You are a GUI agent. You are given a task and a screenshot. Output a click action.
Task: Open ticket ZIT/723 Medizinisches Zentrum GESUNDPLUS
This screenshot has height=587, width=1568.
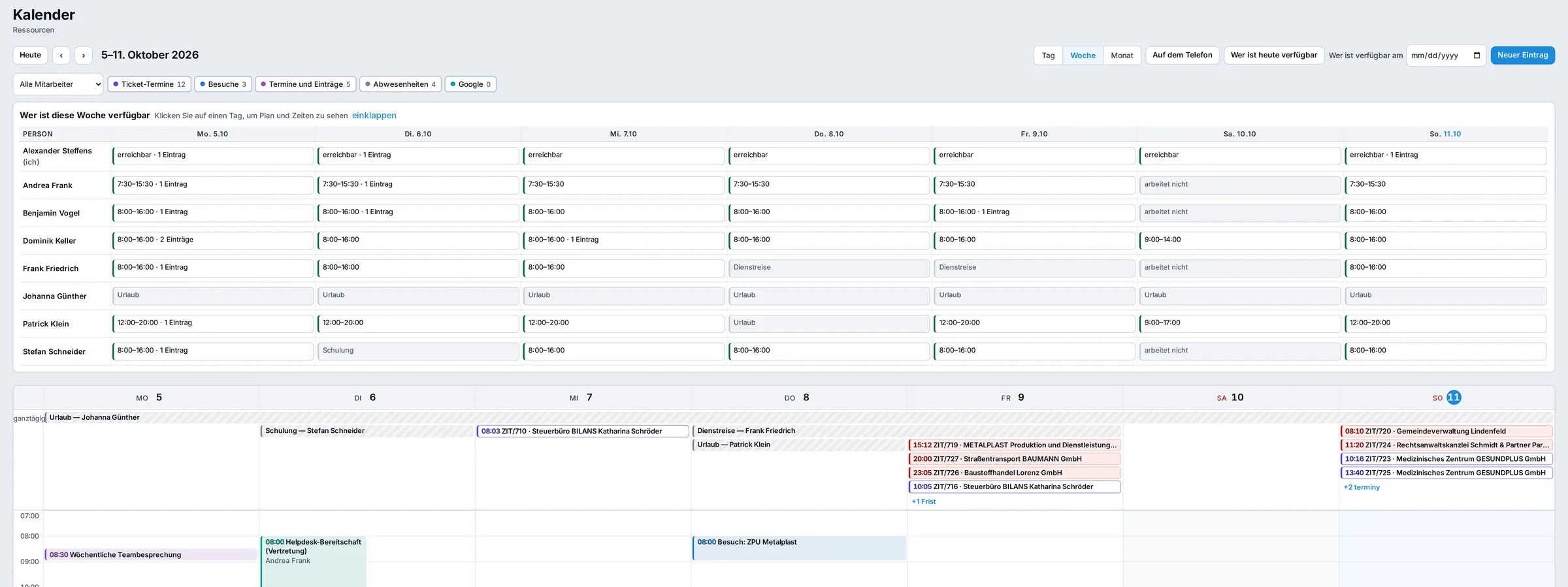1446,459
